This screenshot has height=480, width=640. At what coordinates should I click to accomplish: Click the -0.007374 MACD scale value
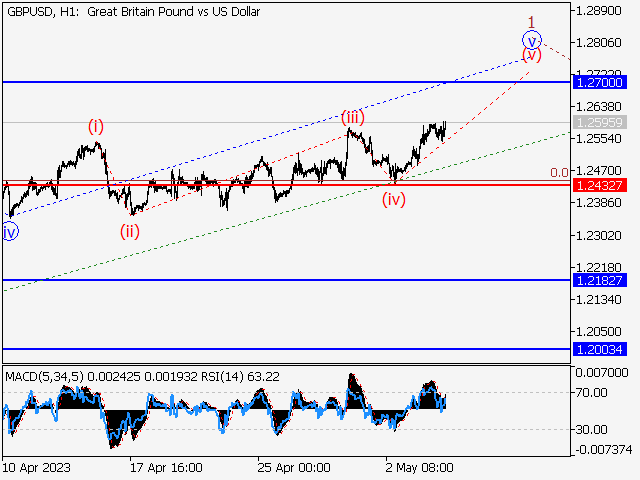pyautogui.click(x=603, y=450)
